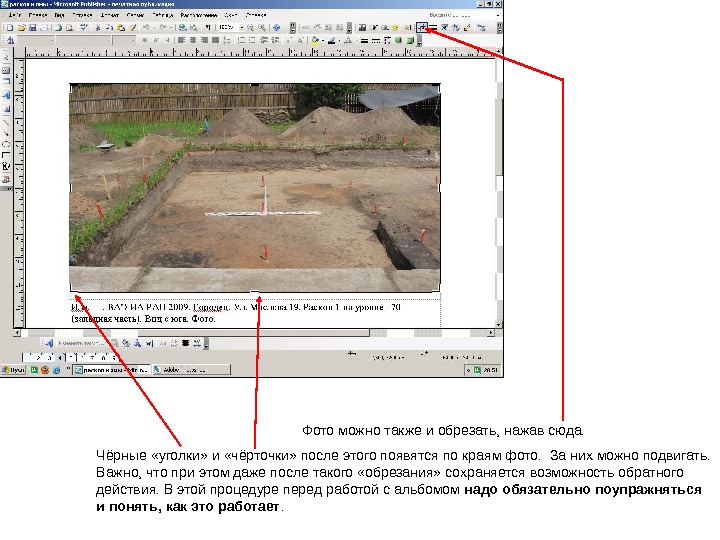Select the archaeological excavation photo

pyautogui.click(x=255, y=187)
